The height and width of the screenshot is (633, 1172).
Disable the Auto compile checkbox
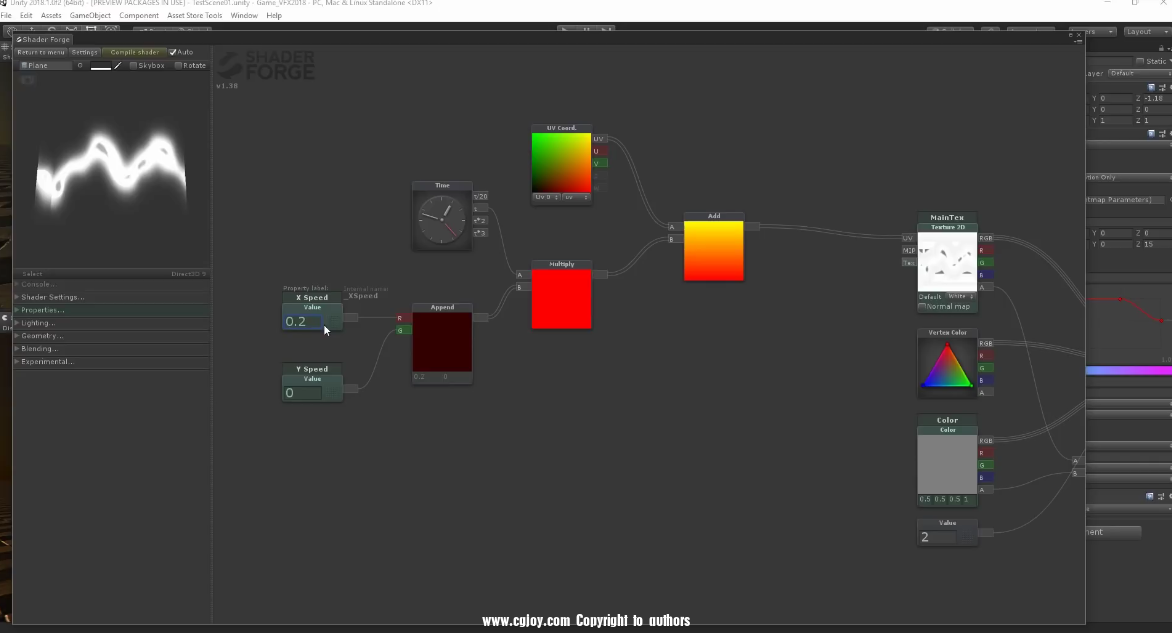click(x=173, y=52)
